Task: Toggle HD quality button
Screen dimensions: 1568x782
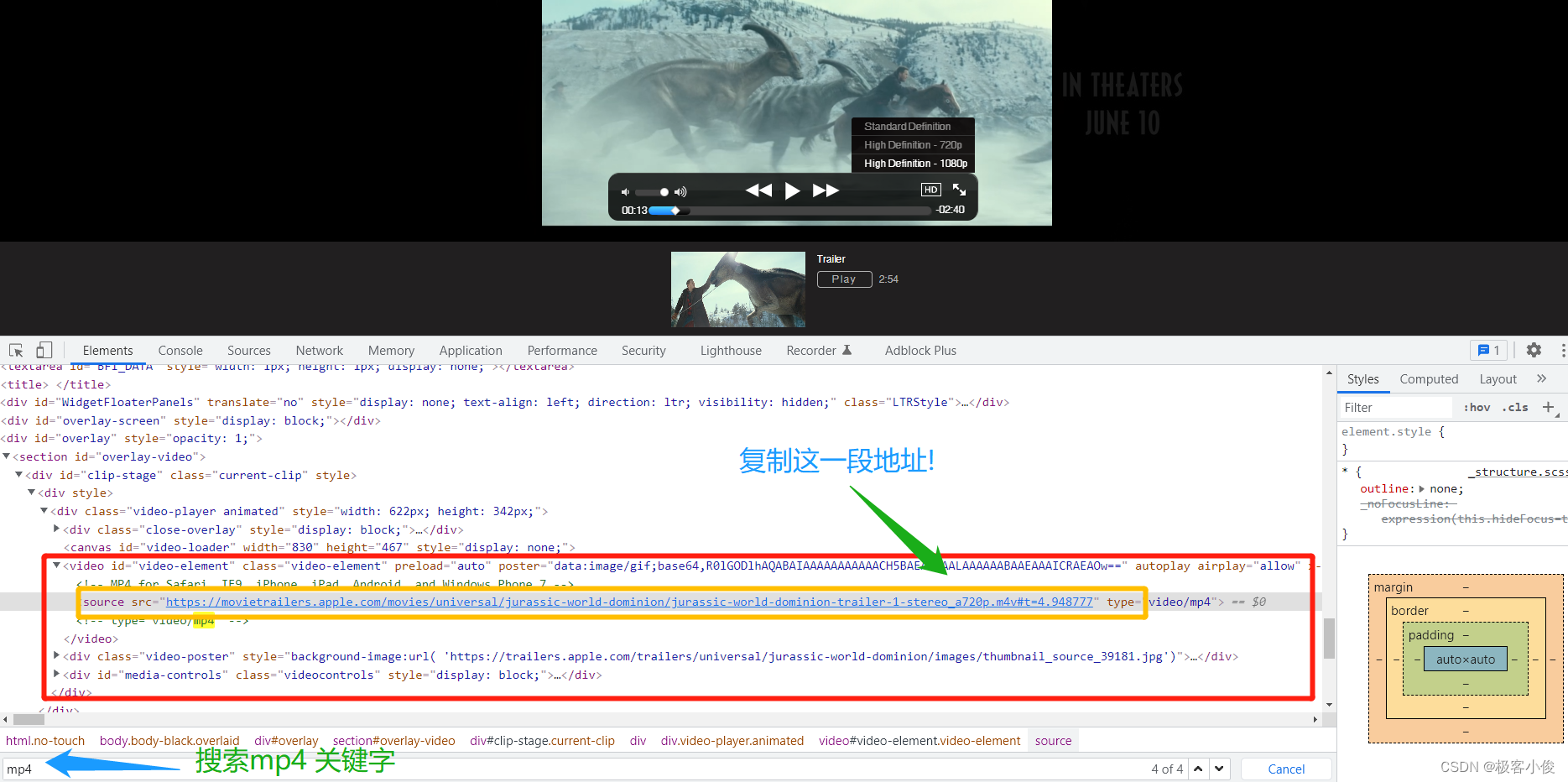Action: [930, 190]
